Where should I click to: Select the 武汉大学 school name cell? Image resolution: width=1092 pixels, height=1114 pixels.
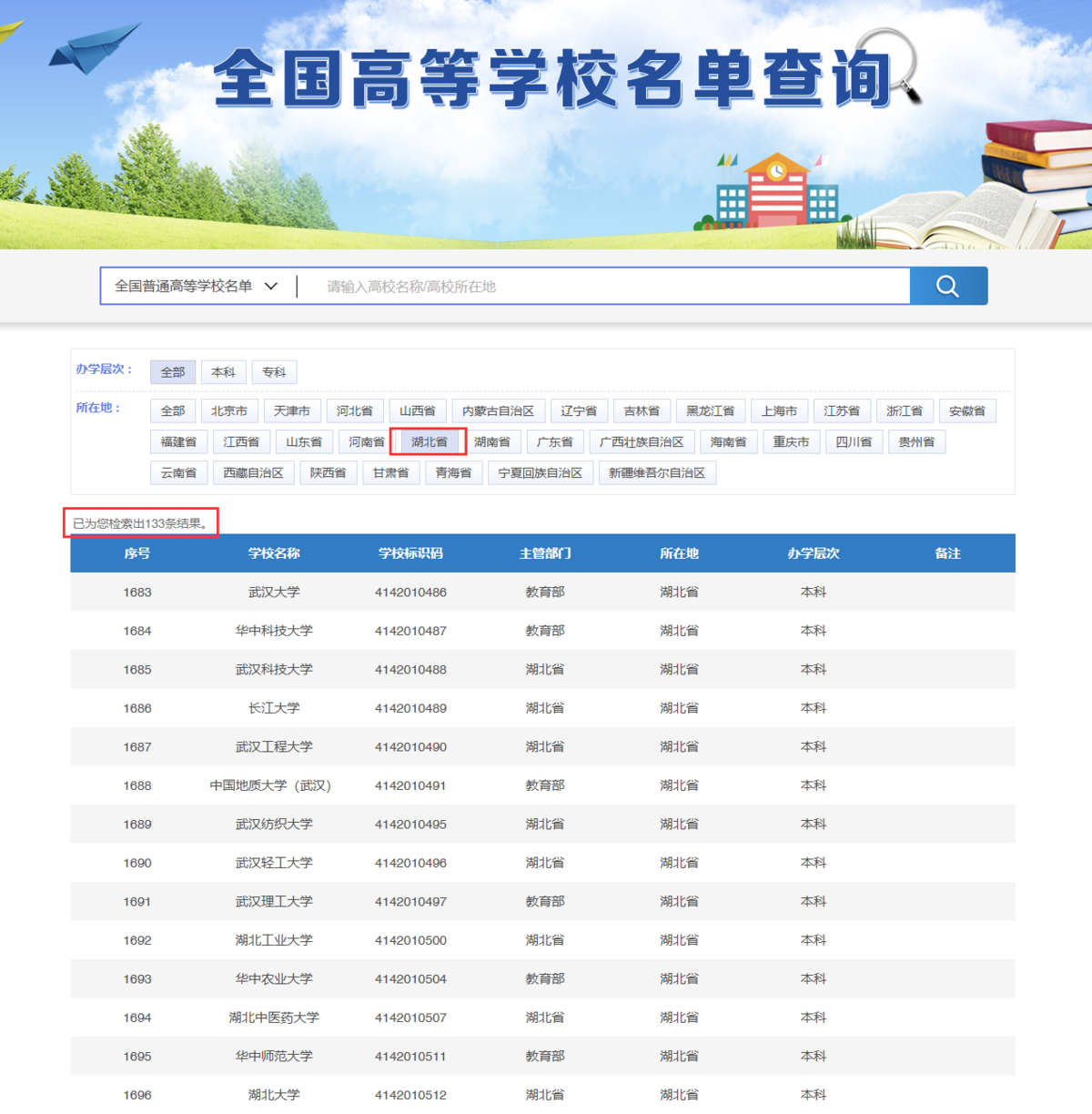tap(274, 592)
